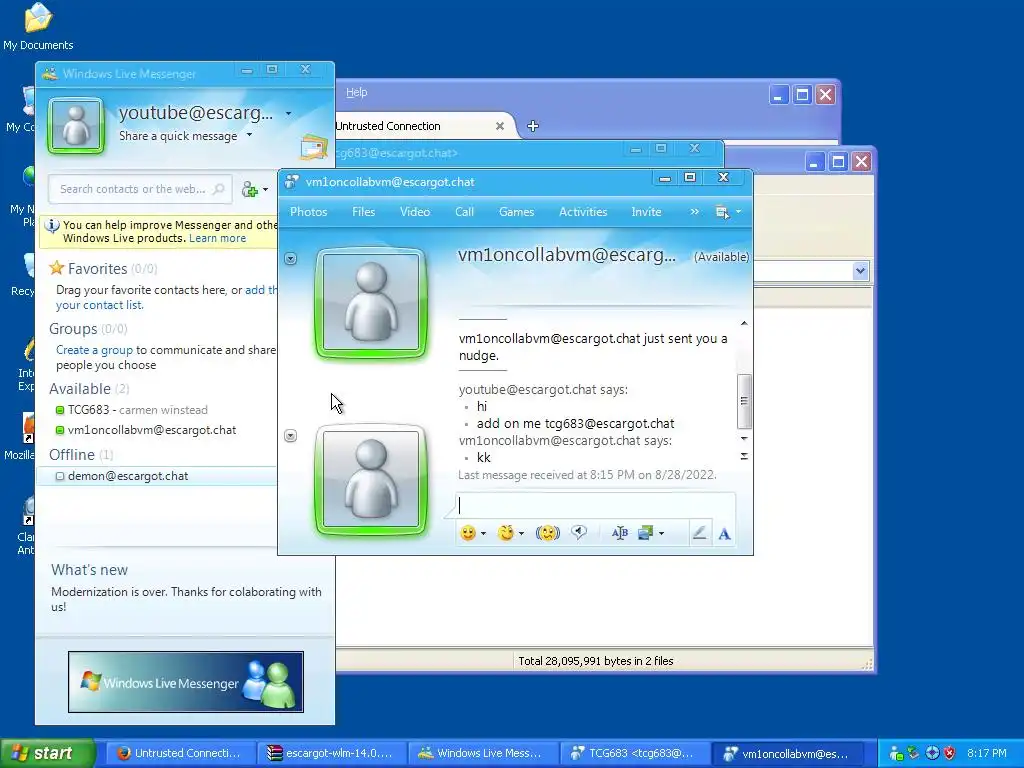
Task: Select the Untrusted Connection browser tab
Action: pos(418,126)
